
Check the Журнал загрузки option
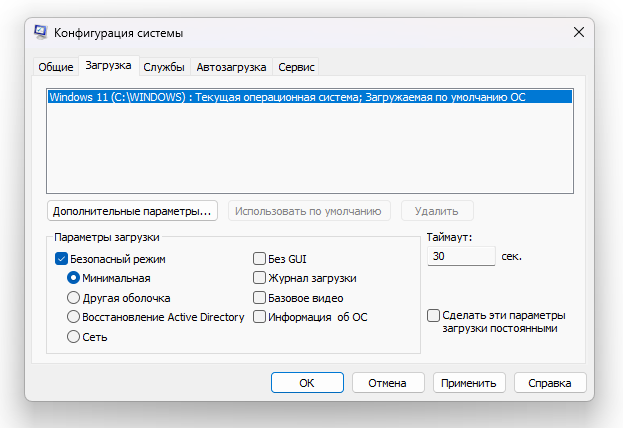click(259, 278)
